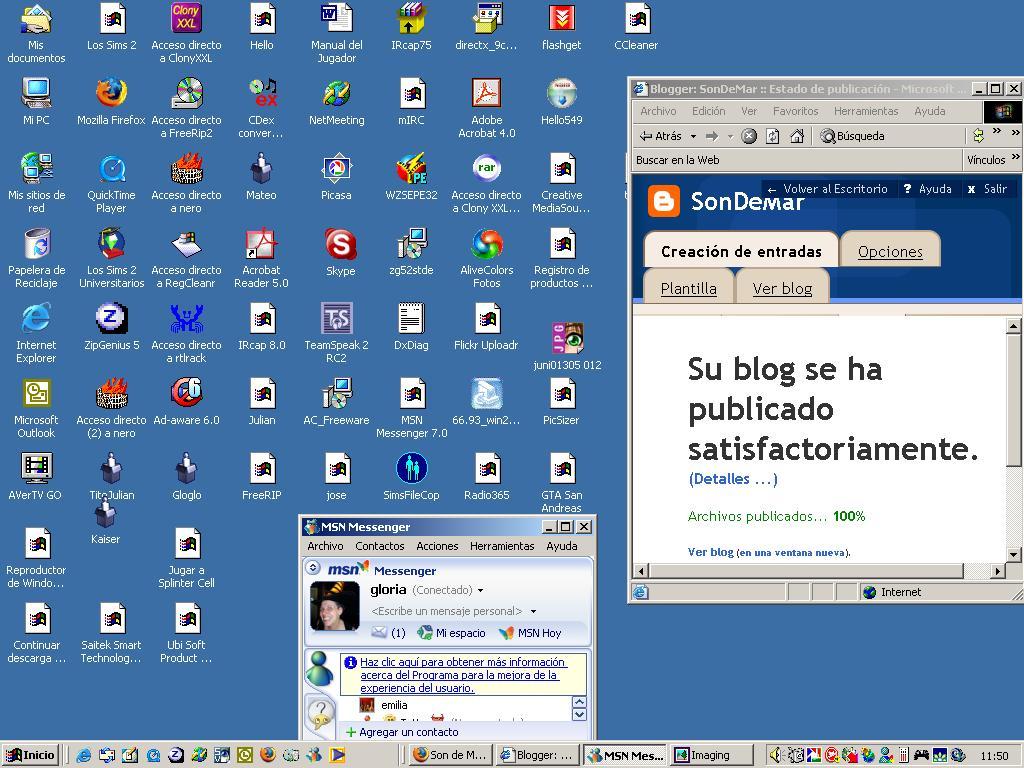Switch to the Opciones tab in Blogger
This screenshot has height=768, width=1024.
tap(890, 251)
